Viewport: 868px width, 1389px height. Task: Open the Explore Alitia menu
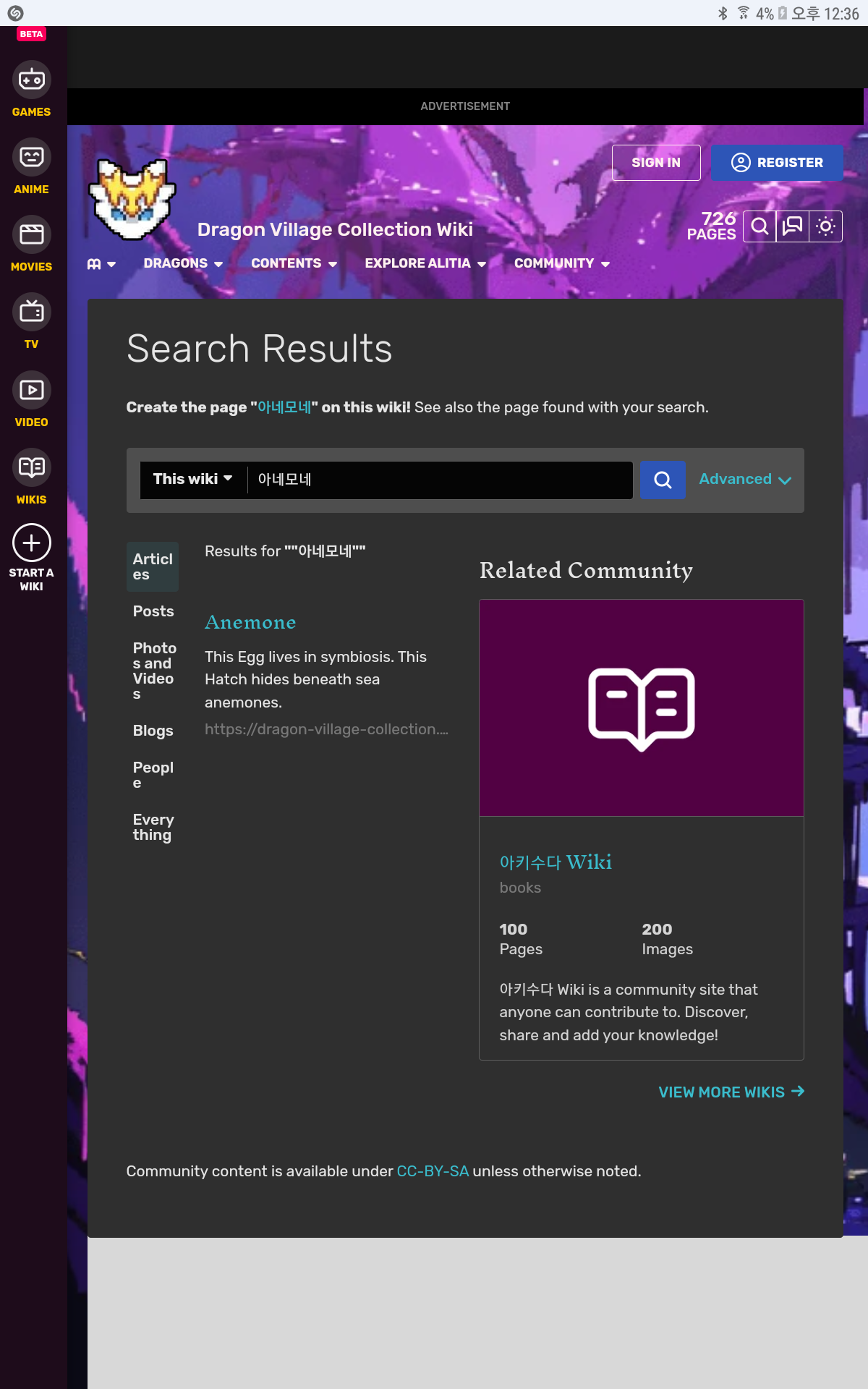coord(425,263)
